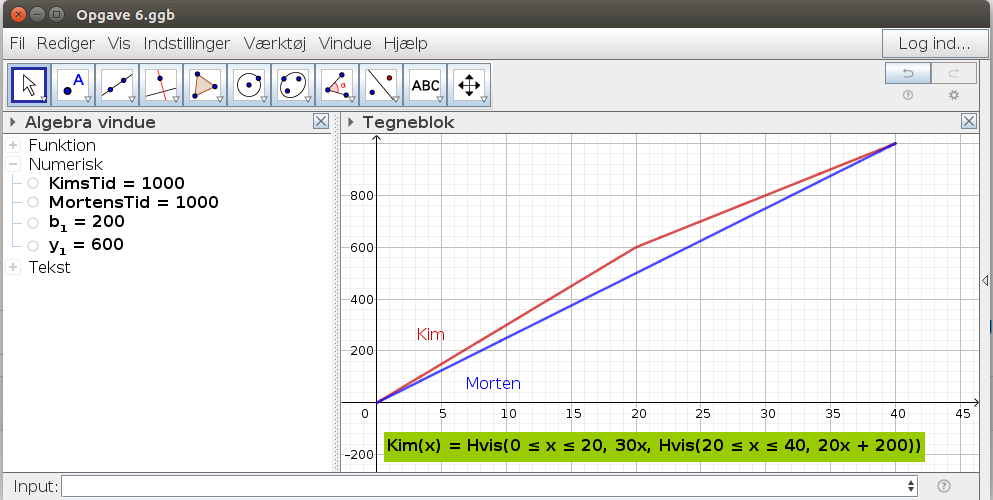Toggle visibility circle for y₁ = 600

point(33,246)
